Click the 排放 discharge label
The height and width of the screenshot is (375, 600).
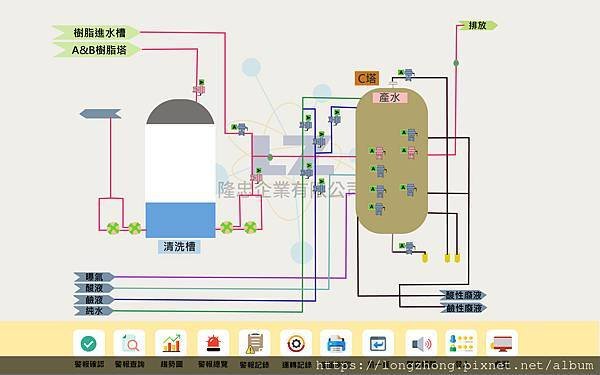[x=478, y=26]
